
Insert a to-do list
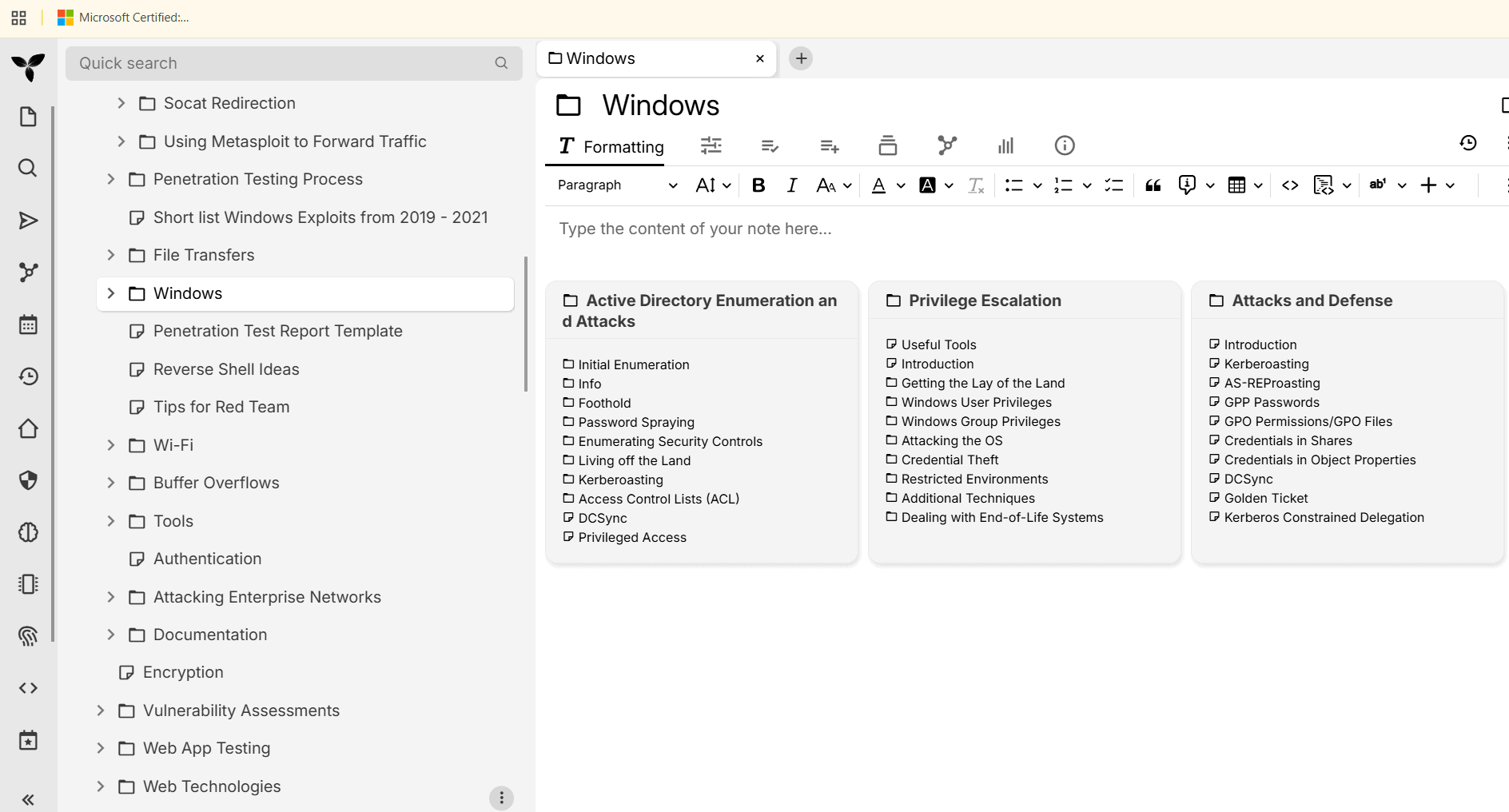pyautogui.click(x=1113, y=185)
